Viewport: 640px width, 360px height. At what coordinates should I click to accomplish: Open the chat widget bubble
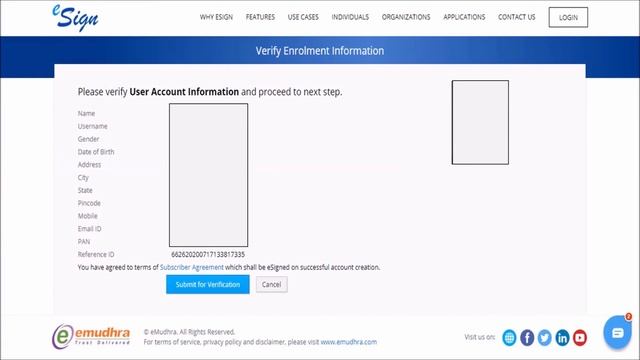pos(618,333)
